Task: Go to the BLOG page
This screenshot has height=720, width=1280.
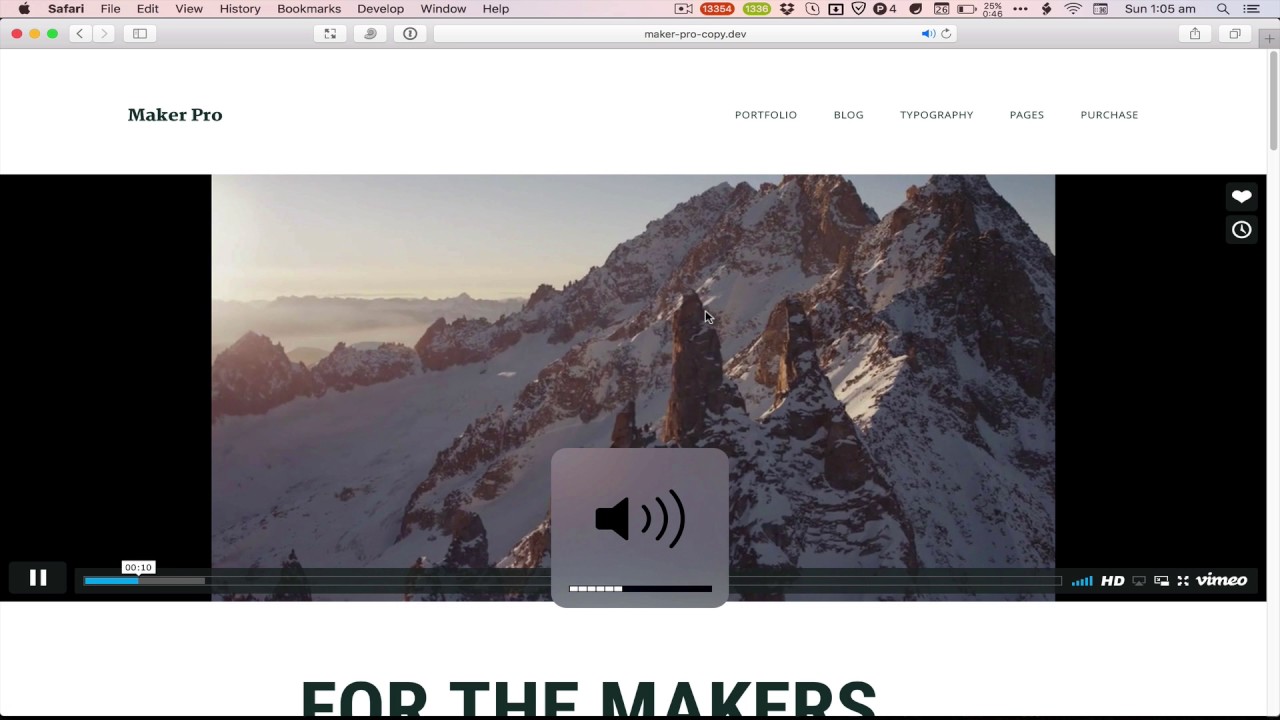Action: pyautogui.click(x=848, y=115)
